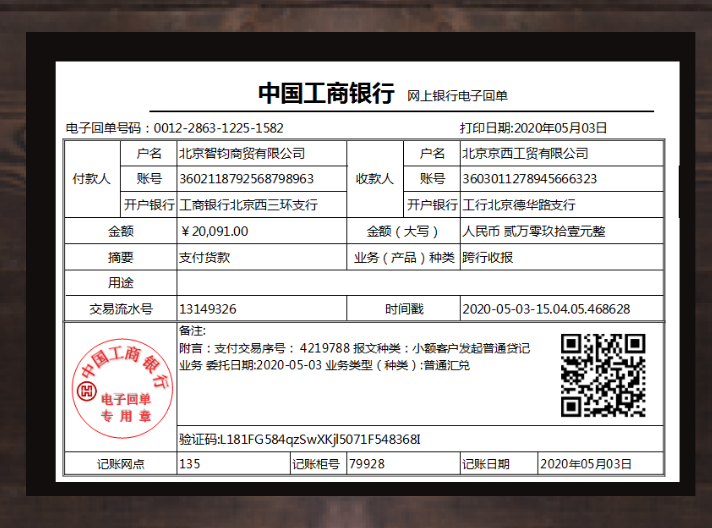This screenshot has height=528, width=712.
Task: Click posting branch value 135
Action: coord(189,464)
